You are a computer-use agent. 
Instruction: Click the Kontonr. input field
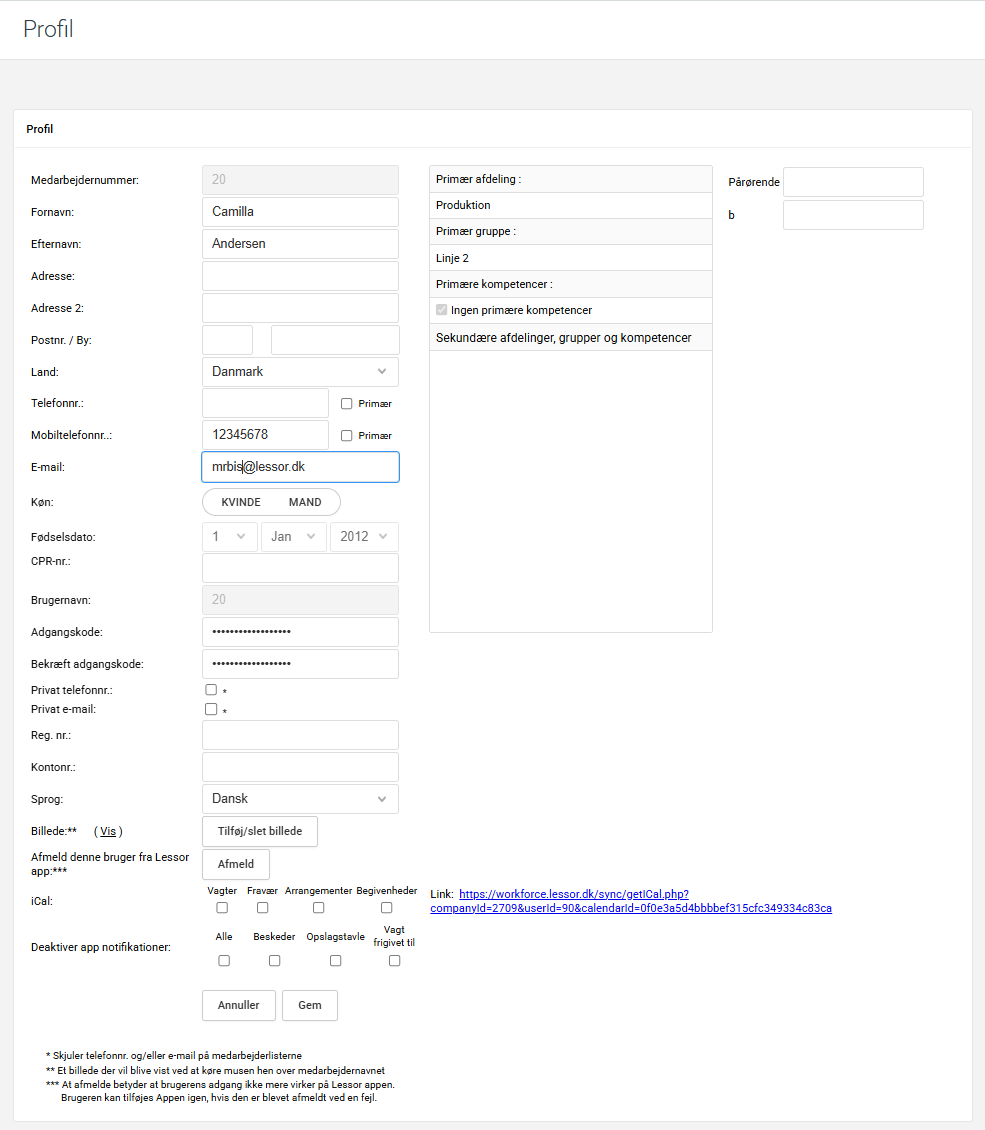tap(300, 767)
